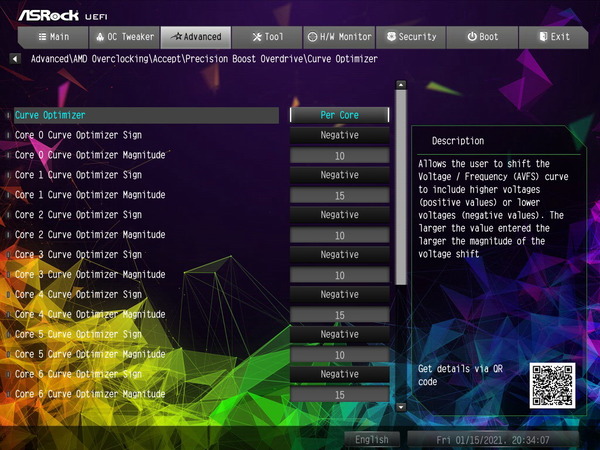Change Core 0 Curve Optimizer Sign value
600x450 pixels.
[340, 135]
